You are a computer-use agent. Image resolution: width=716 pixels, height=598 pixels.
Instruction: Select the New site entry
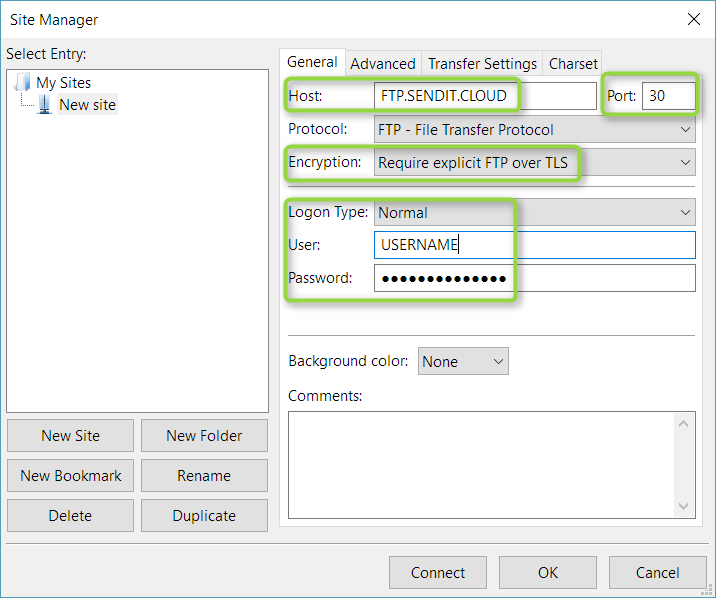coord(87,105)
